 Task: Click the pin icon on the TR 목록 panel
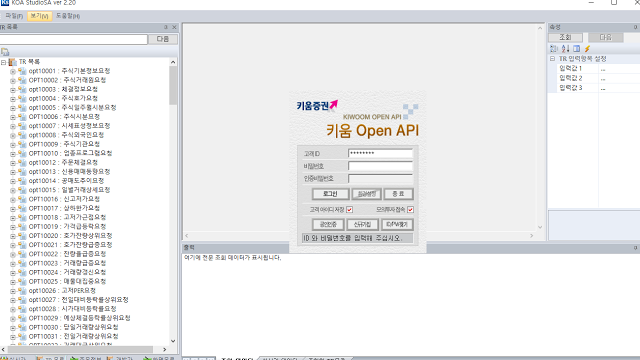165,27
